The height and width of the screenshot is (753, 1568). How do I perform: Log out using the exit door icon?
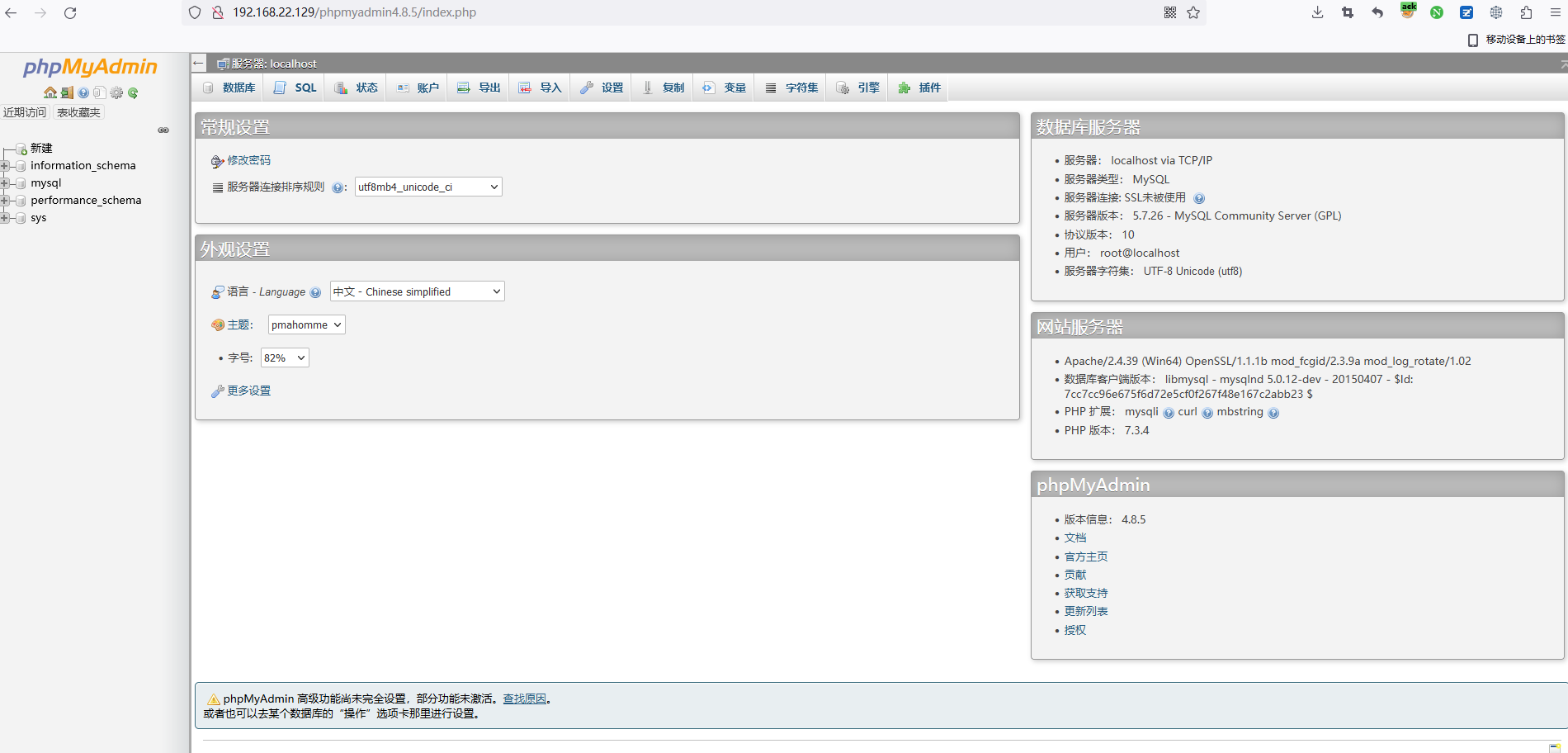point(67,92)
